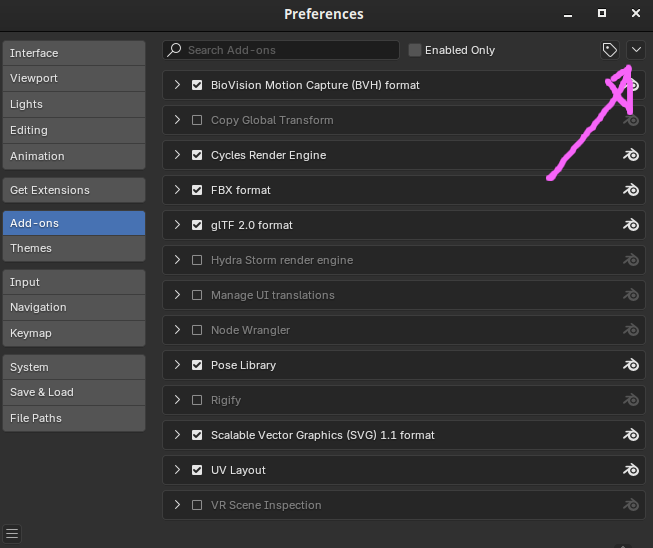Click the Blender logo icon on Cycles Render Engine row
653x548 pixels.
tap(631, 155)
